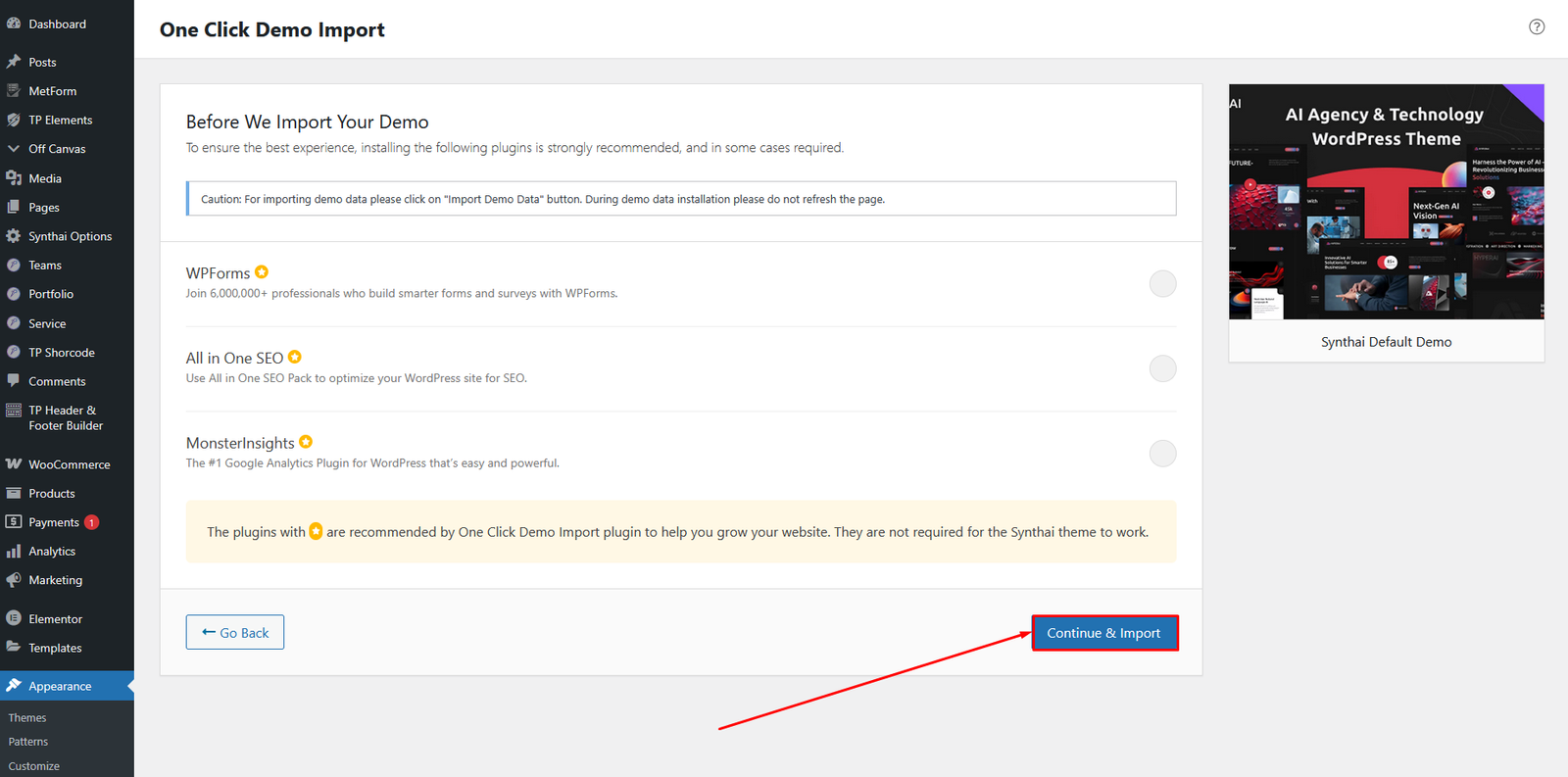This screenshot has height=777, width=1568.
Task: Click the Pages icon in sidebar
Action: tap(14, 207)
